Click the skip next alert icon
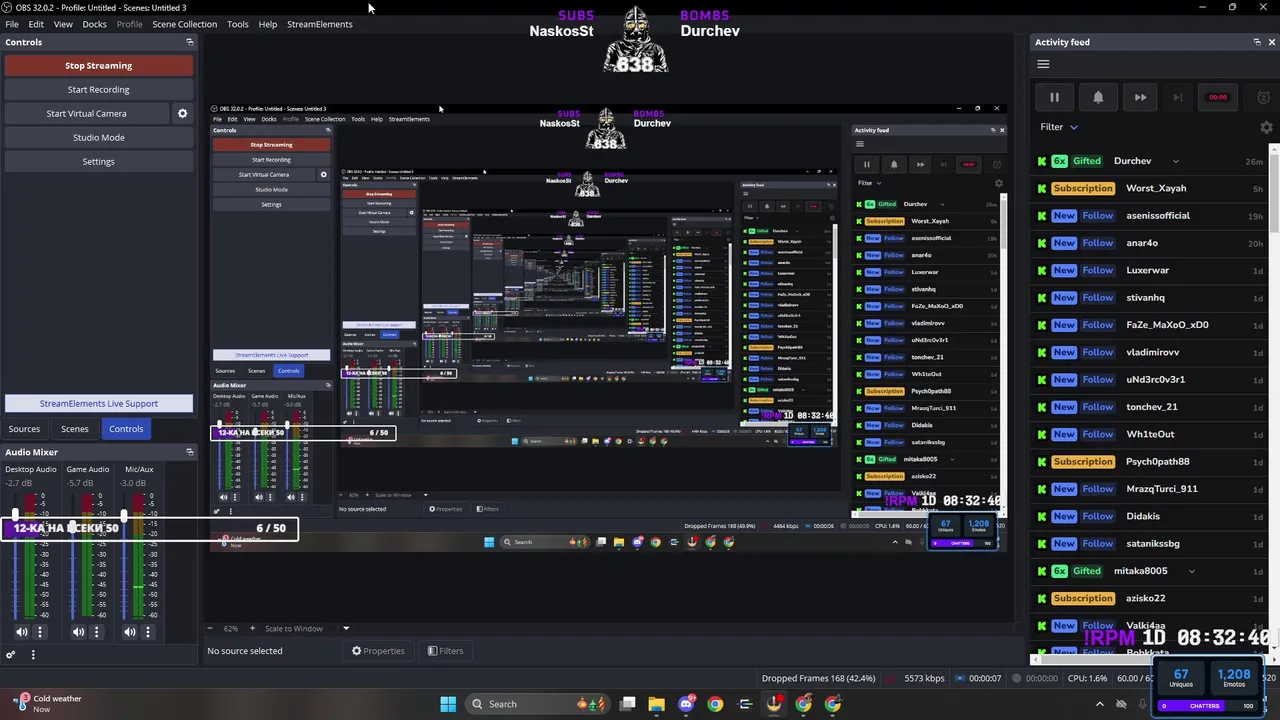Image resolution: width=1280 pixels, height=720 pixels. (1178, 97)
